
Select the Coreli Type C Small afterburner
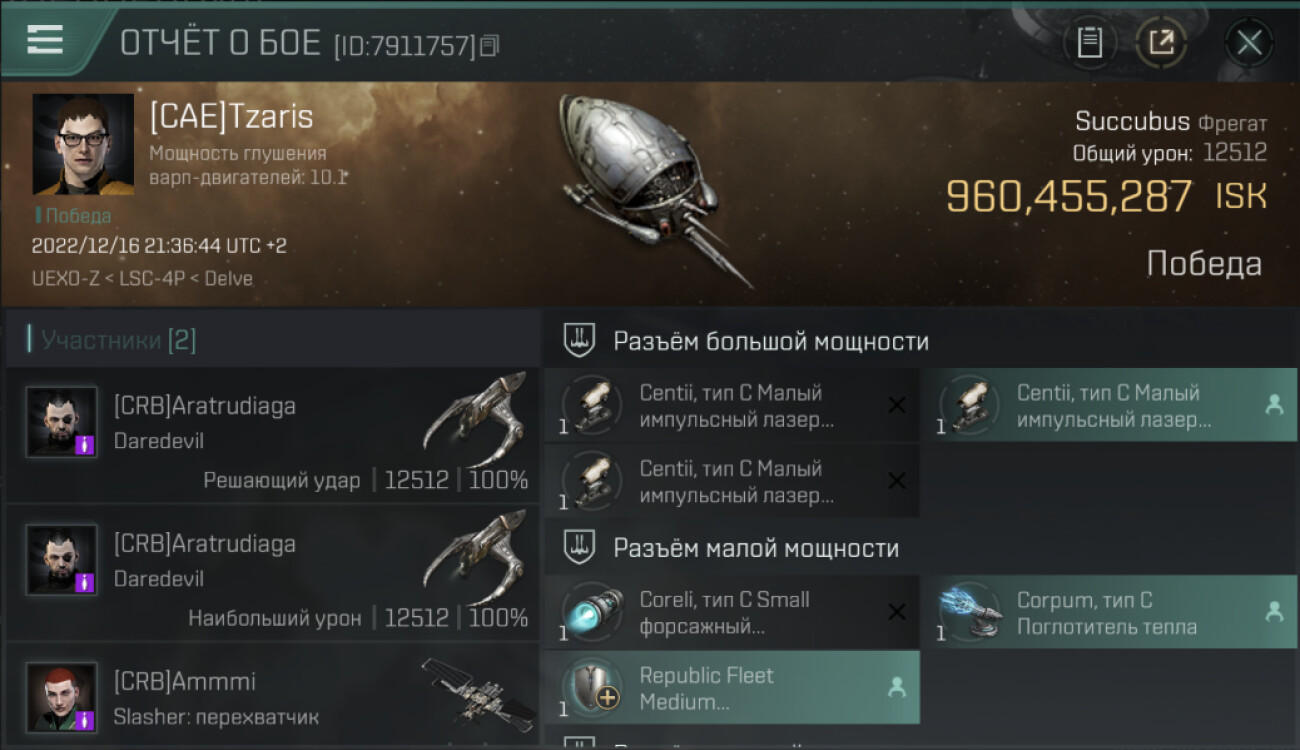point(732,613)
